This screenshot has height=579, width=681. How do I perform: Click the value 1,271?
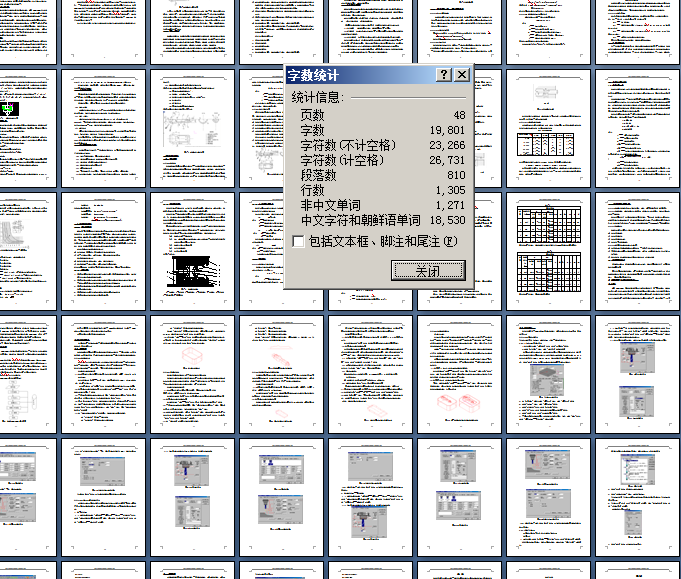coord(450,205)
